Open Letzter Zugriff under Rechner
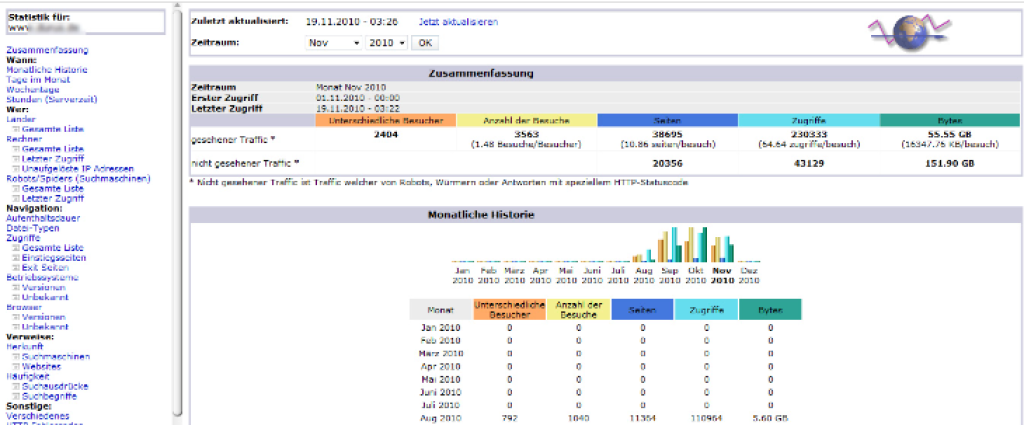Viewport: 1024px width, 425px height. (x=52, y=159)
